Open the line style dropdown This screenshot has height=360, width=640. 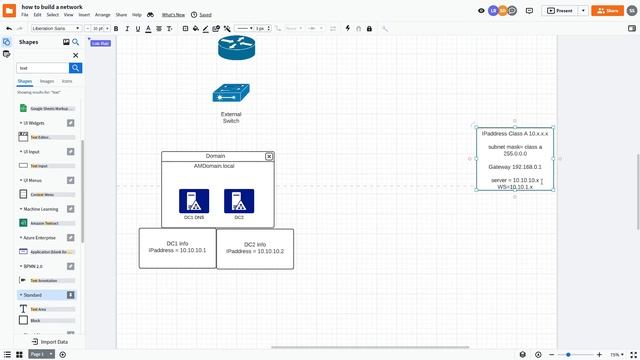244,29
